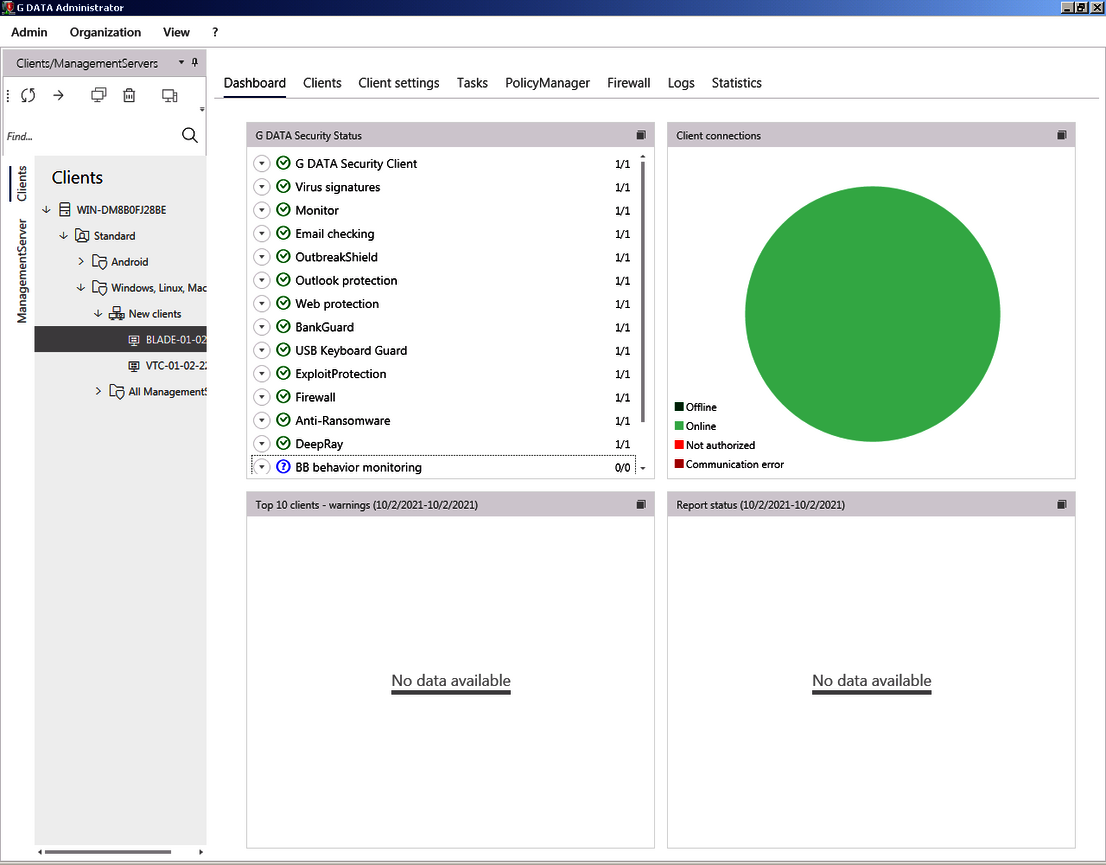Expand the Android client group

pos(81,261)
